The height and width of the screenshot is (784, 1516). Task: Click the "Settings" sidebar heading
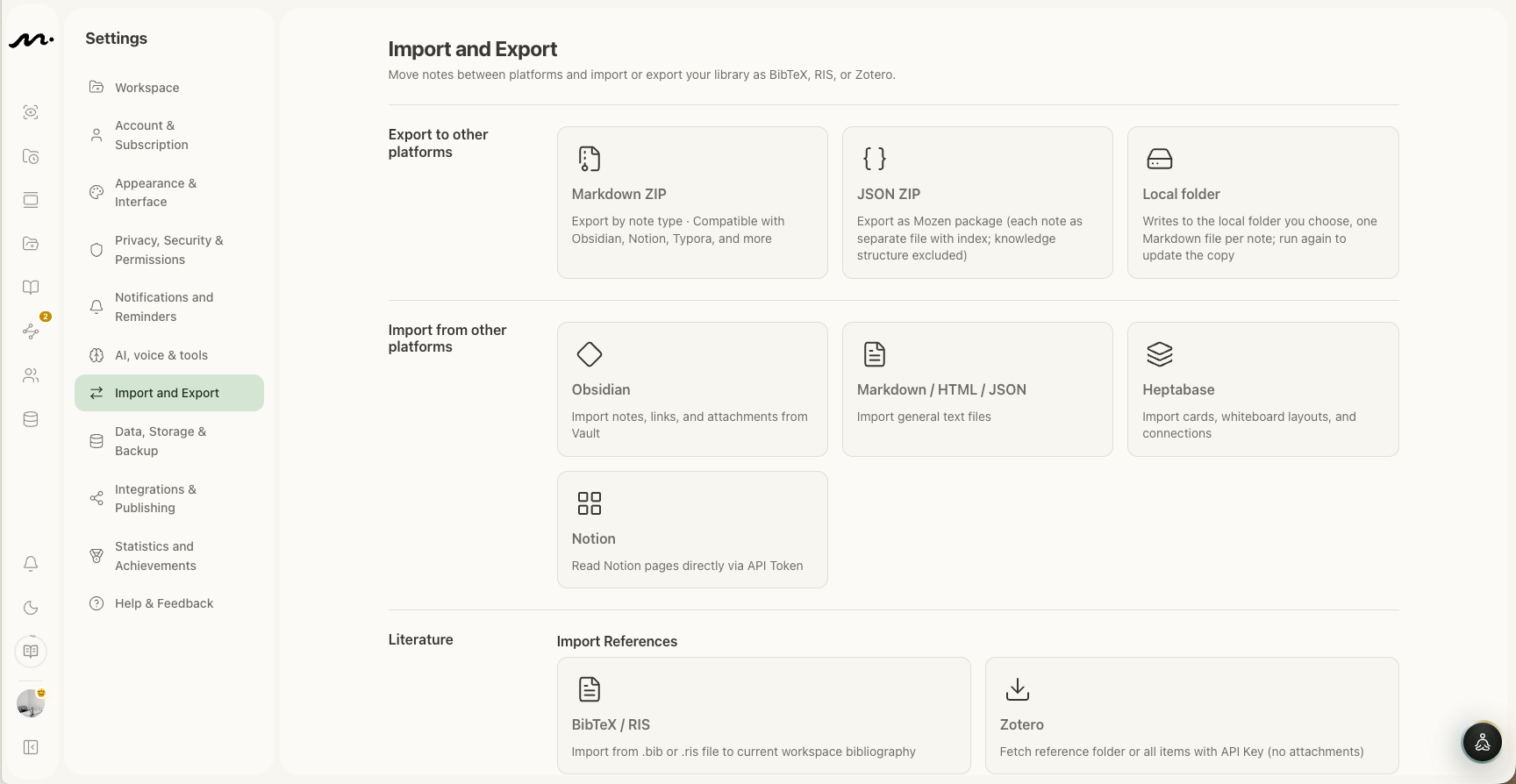(x=117, y=39)
